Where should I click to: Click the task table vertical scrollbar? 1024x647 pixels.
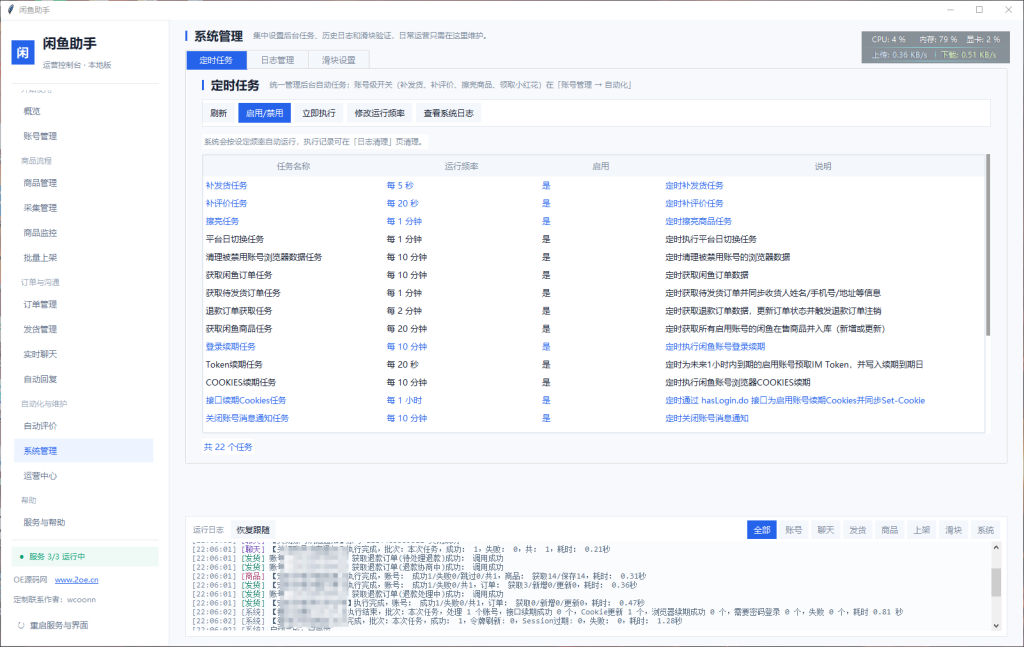pyautogui.click(x=987, y=245)
